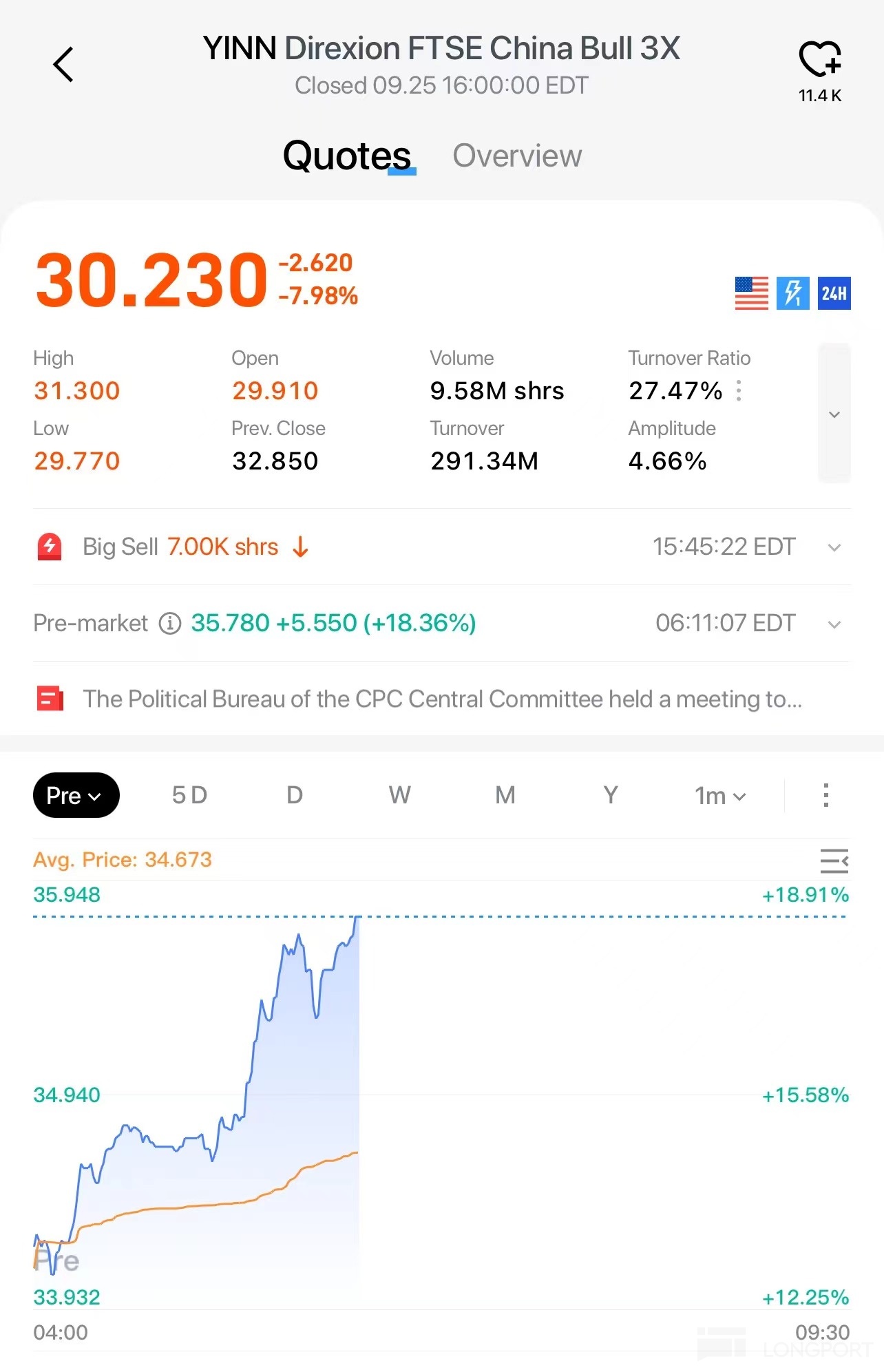Viewport: 884px width, 1372px height.
Task: Expand the Pre-market quote row
Action: click(x=834, y=625)
